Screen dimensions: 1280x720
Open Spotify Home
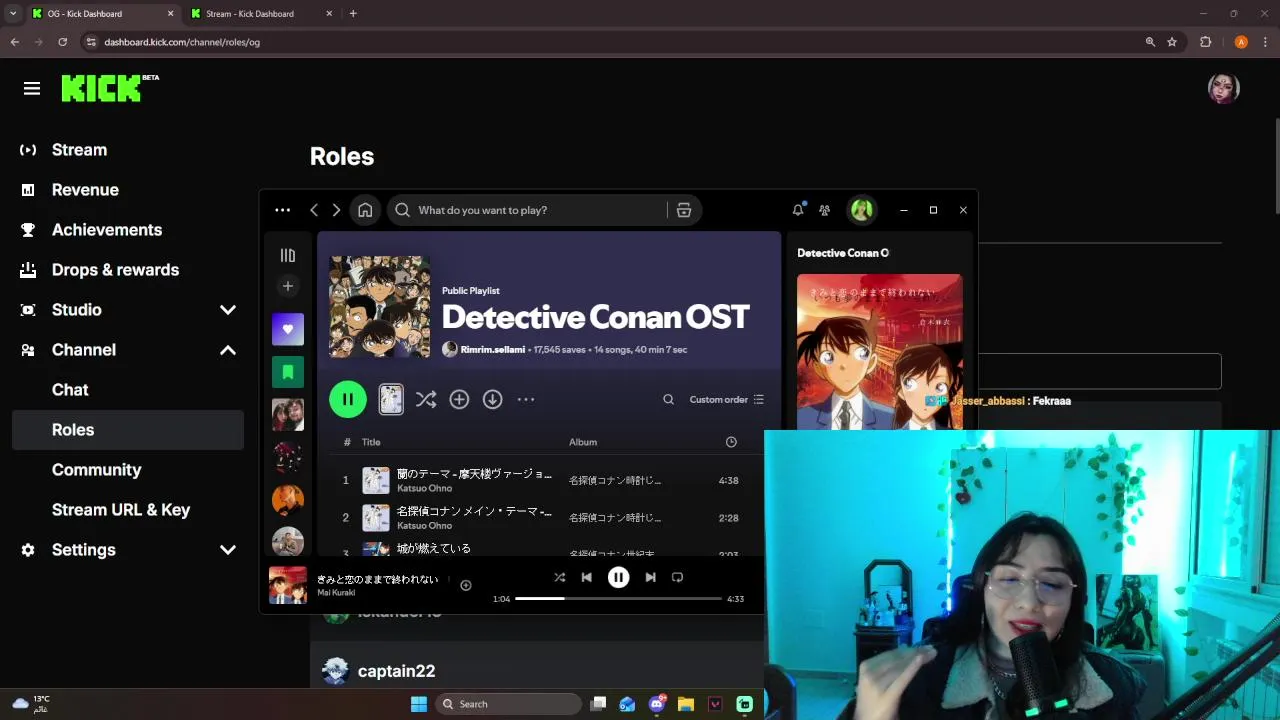pos(365,210)
